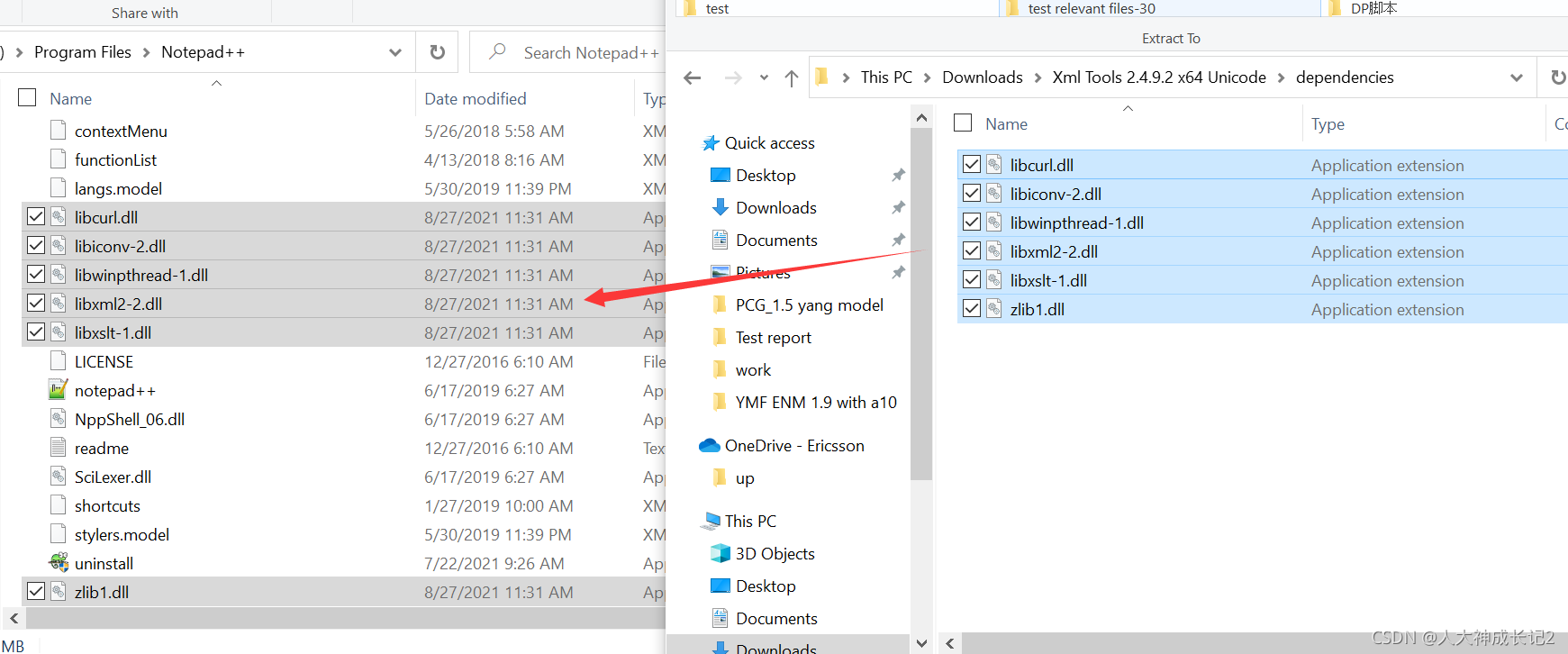The image size is (1568, 654).
Task: Open dependencies address bar history dropdown
Action: [1517, 77]
